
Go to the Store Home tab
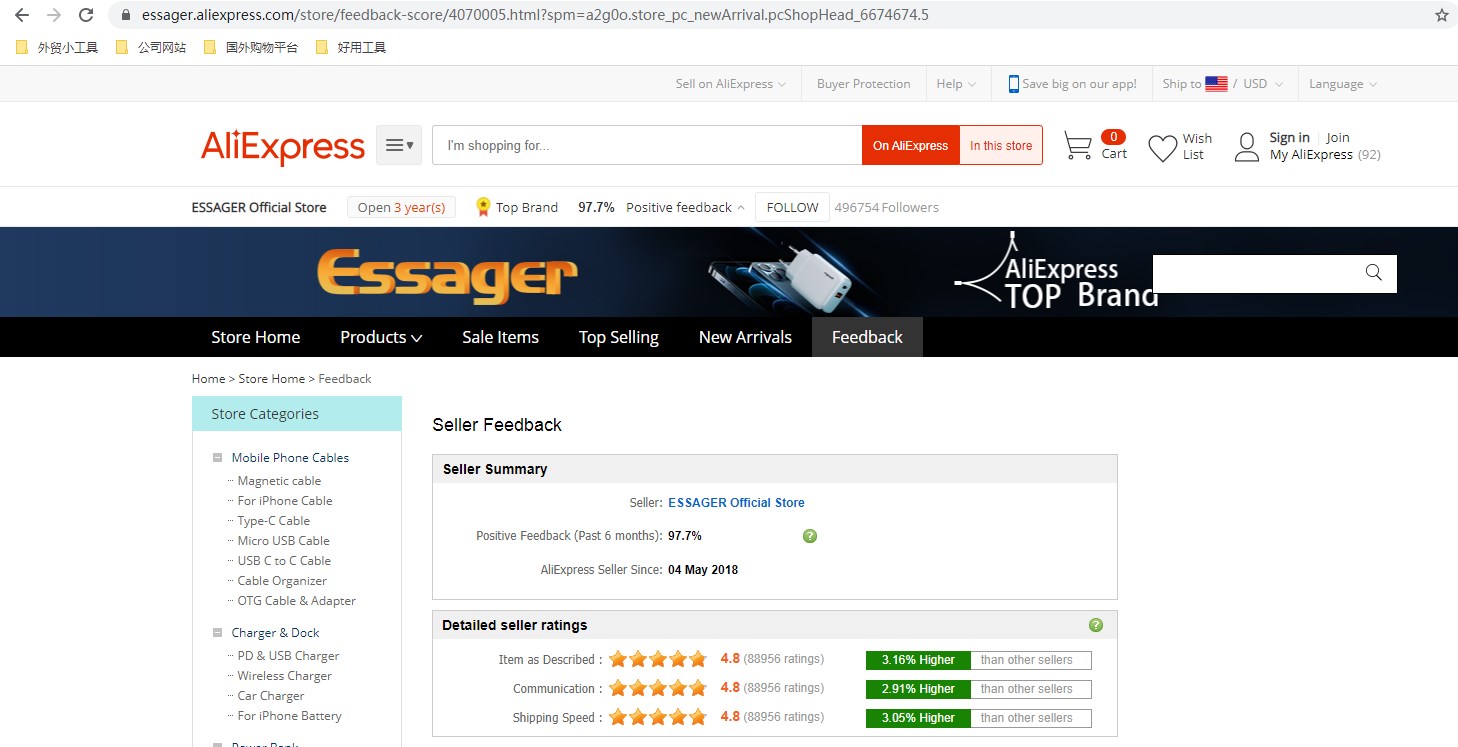pyautogui.click(x=255, y=337)
